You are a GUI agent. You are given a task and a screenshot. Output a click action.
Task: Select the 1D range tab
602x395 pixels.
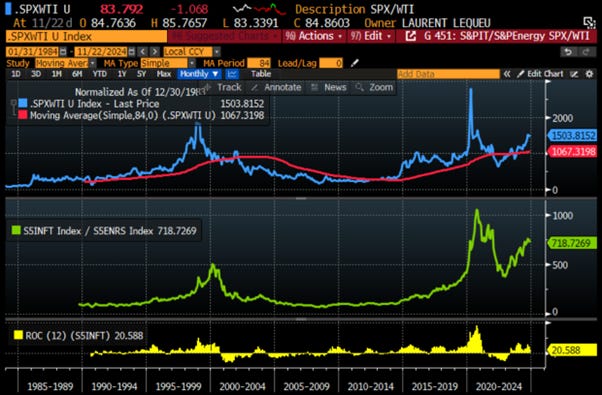[16, 74]
